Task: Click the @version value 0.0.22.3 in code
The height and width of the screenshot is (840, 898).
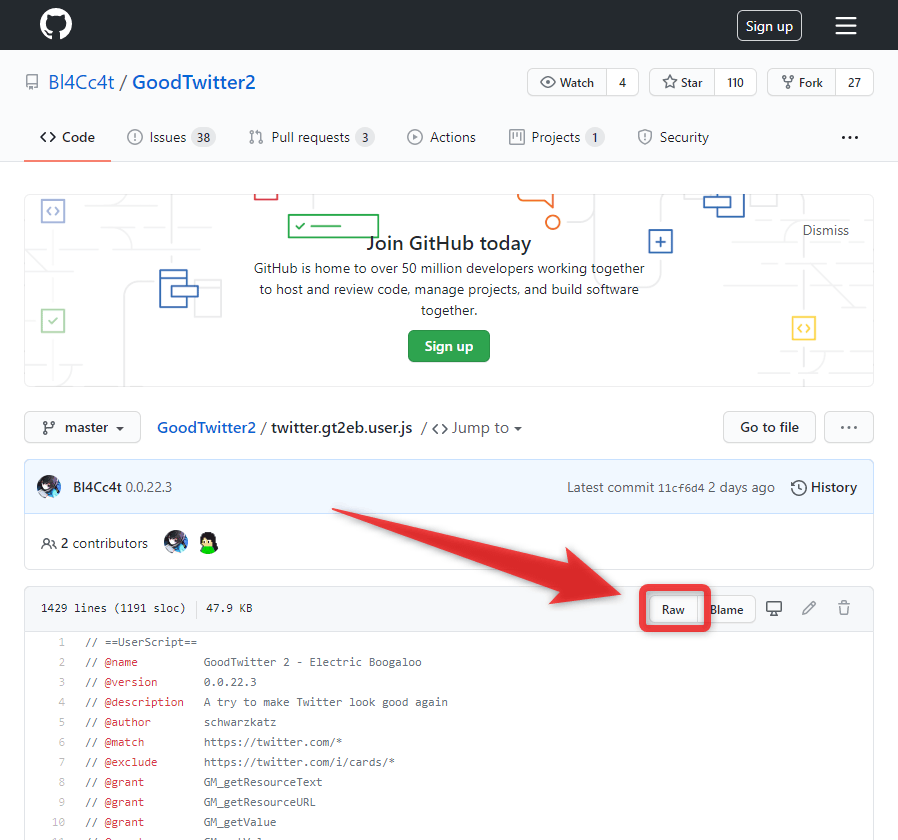Action: 230,682
